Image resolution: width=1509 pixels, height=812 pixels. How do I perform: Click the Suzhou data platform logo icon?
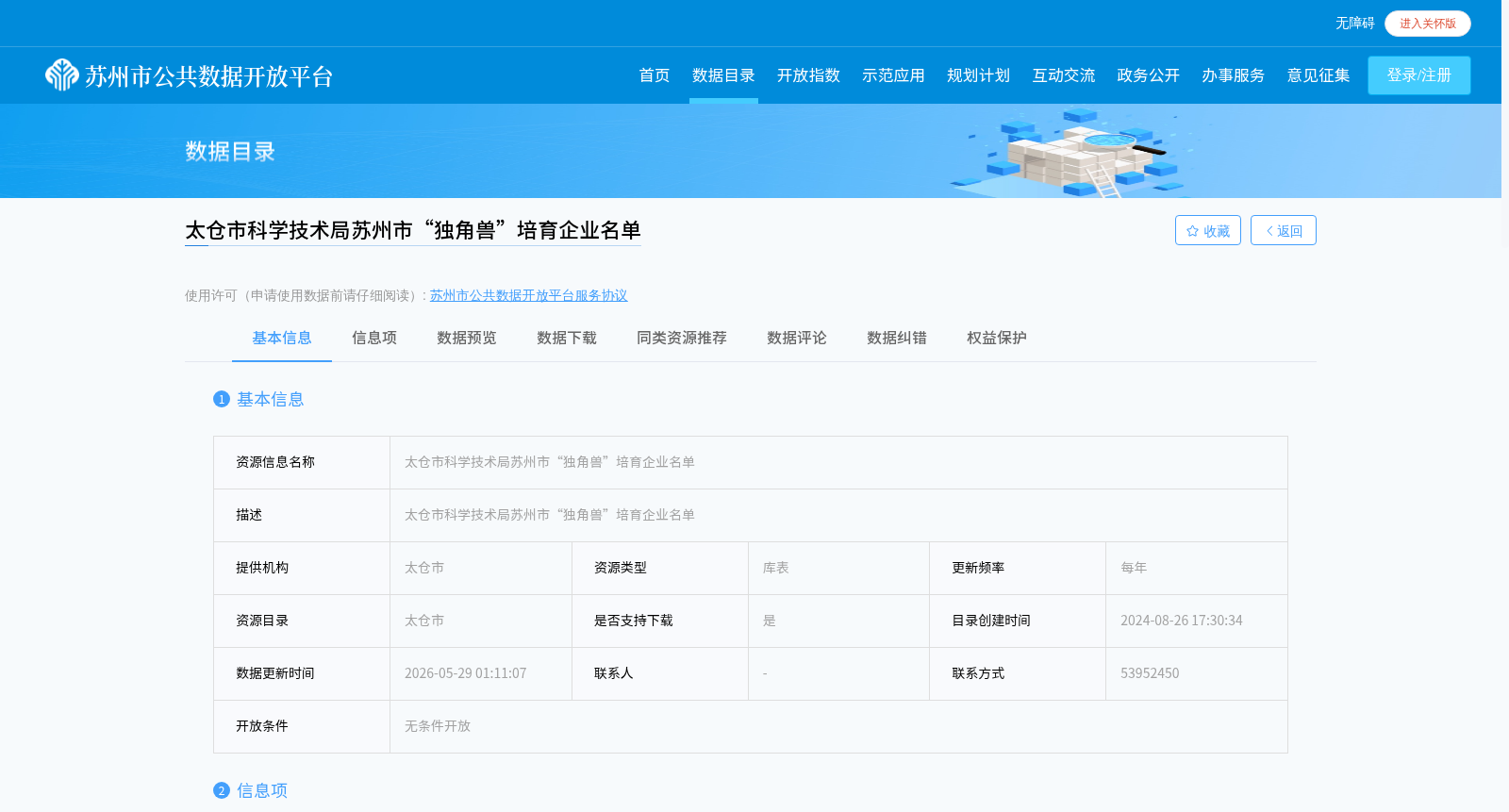click(62, 75)
